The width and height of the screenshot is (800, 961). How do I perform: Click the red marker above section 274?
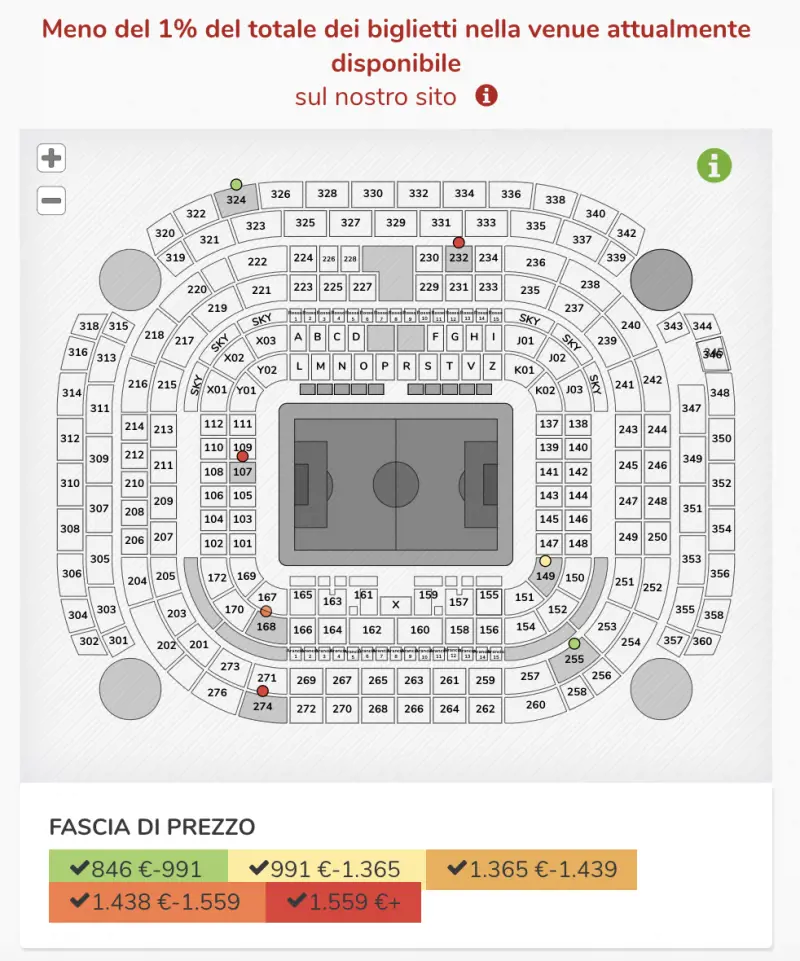click(x=263, y=691)
